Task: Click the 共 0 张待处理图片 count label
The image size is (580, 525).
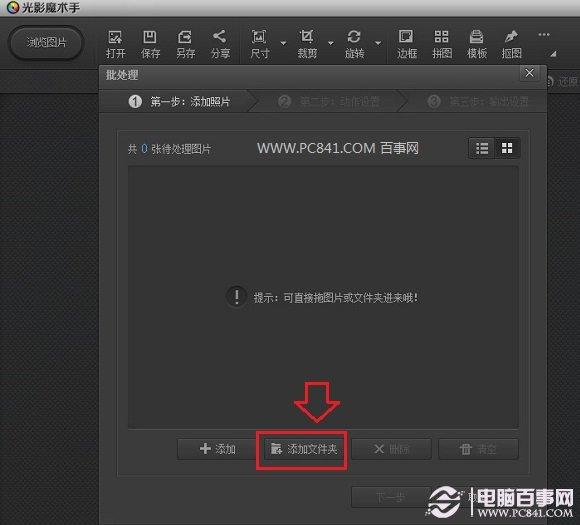Action: 169,149
